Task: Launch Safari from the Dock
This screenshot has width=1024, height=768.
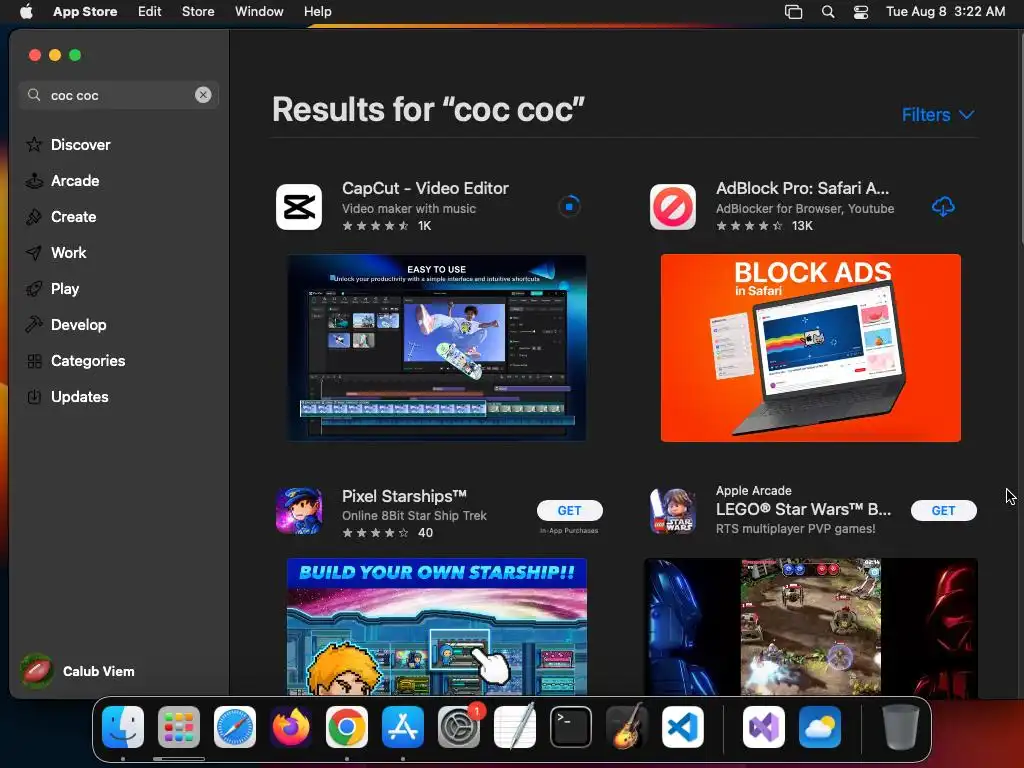Action: pos(235,727)
